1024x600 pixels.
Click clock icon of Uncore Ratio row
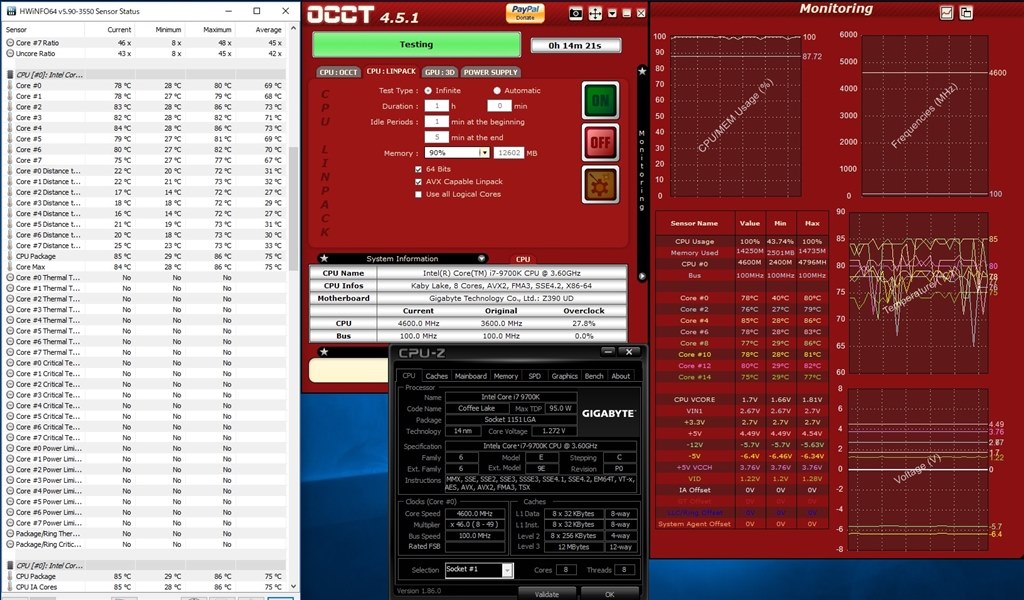coord(10,54)
